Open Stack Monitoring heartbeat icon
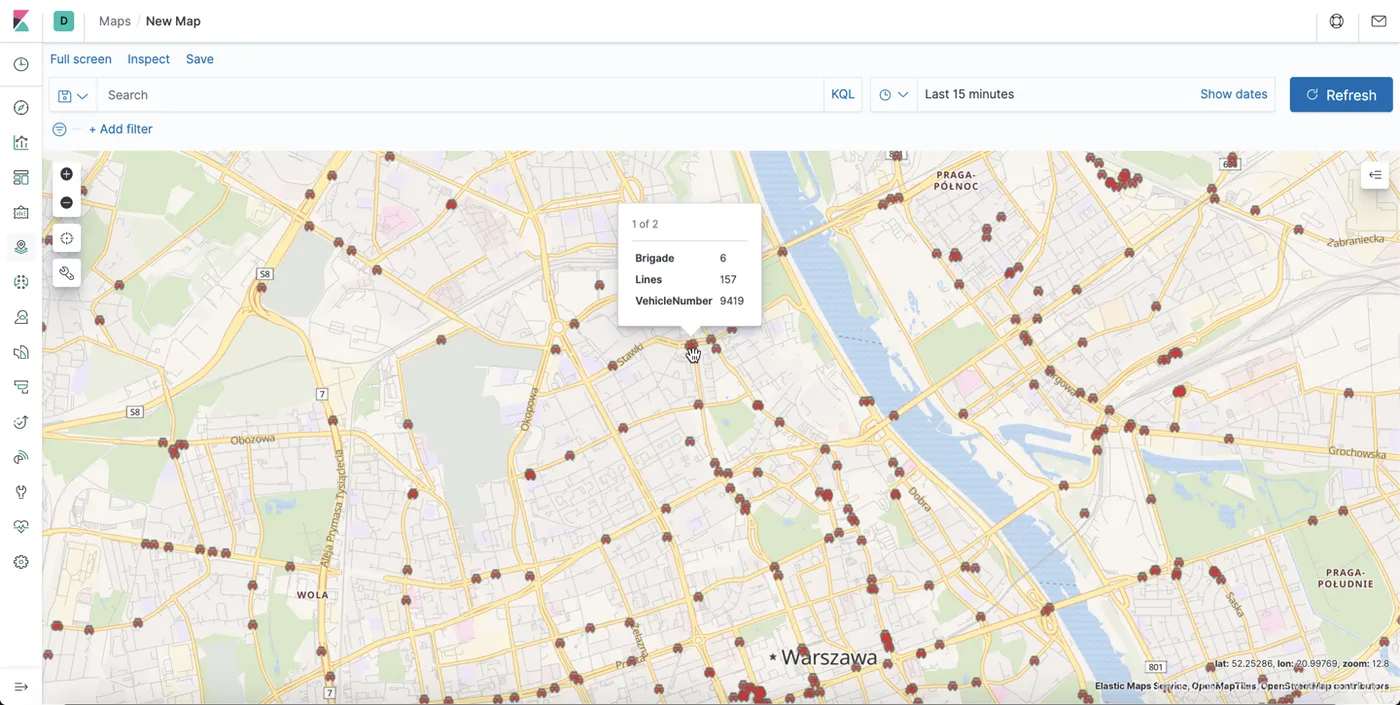This screenshot has width=1400, height=705. [x=21, y=527]
